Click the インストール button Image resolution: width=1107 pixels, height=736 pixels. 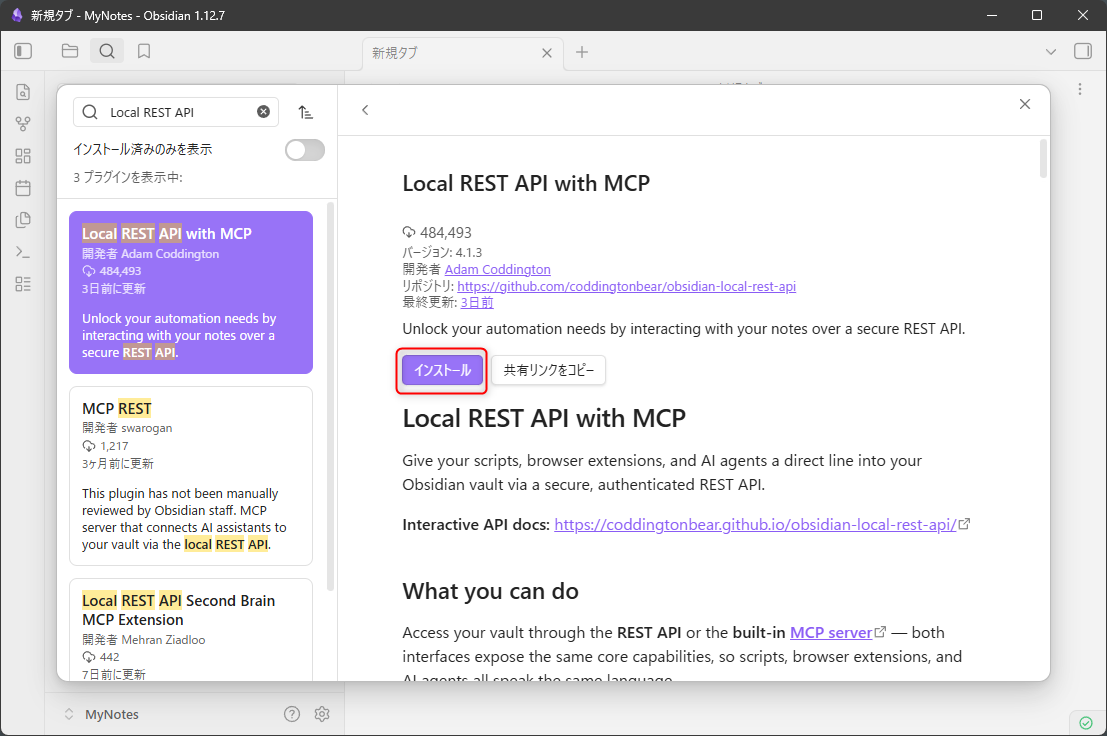point(442,370)
